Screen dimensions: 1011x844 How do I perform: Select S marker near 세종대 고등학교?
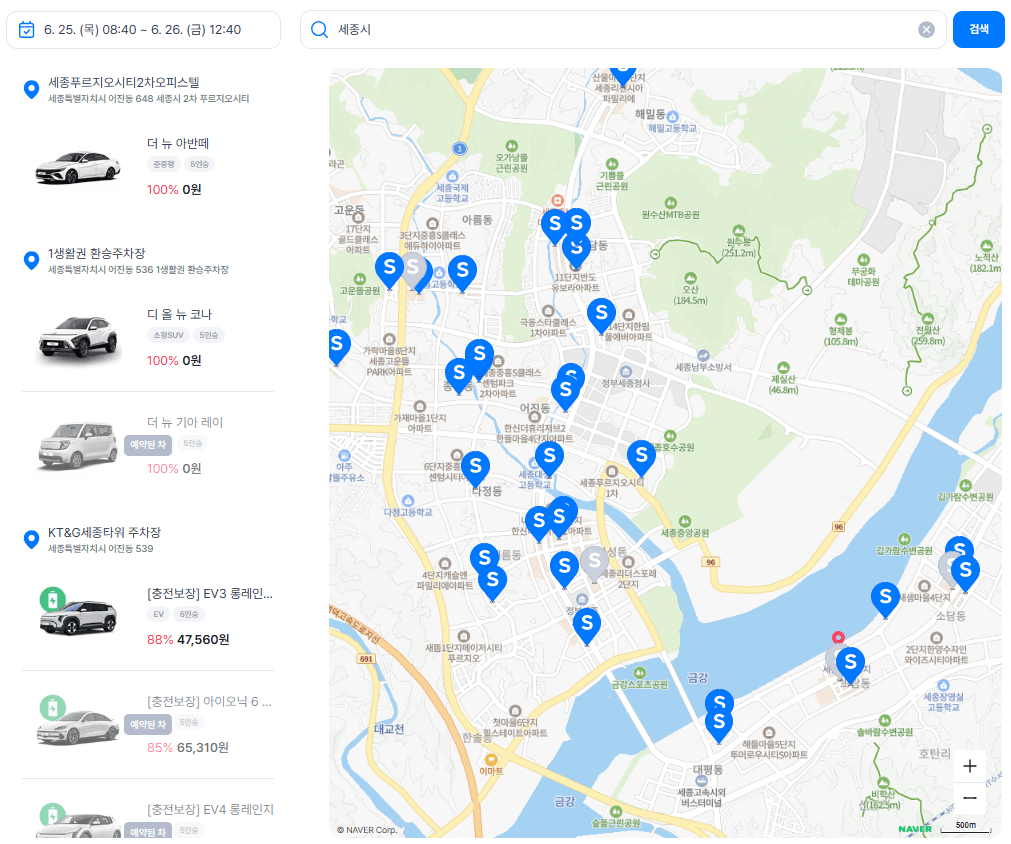click(x=549, y=458)
